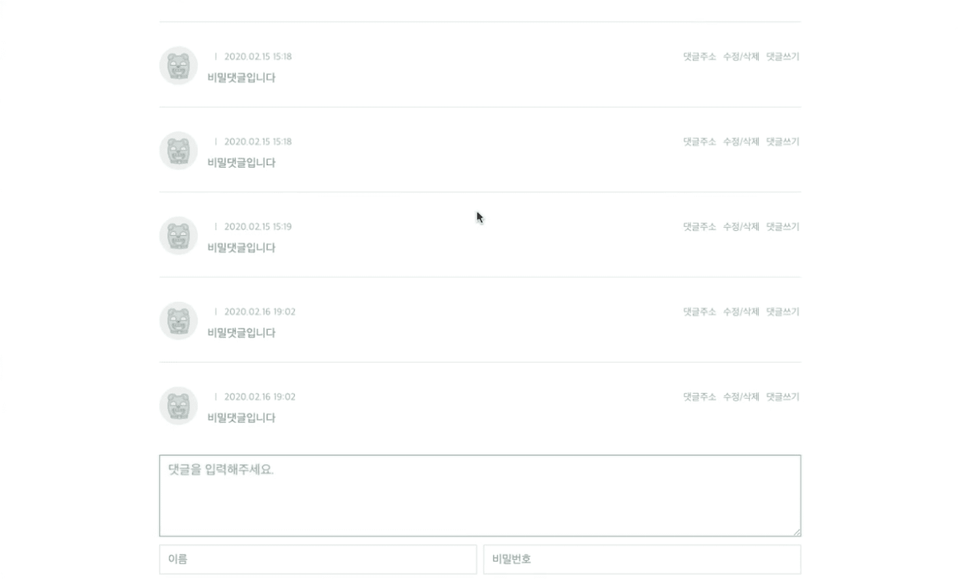This screenshot has height=581, width=960.
Task: Reply via 댓글쓰기 on second 15:18 comment
Action: pos(783,142)
